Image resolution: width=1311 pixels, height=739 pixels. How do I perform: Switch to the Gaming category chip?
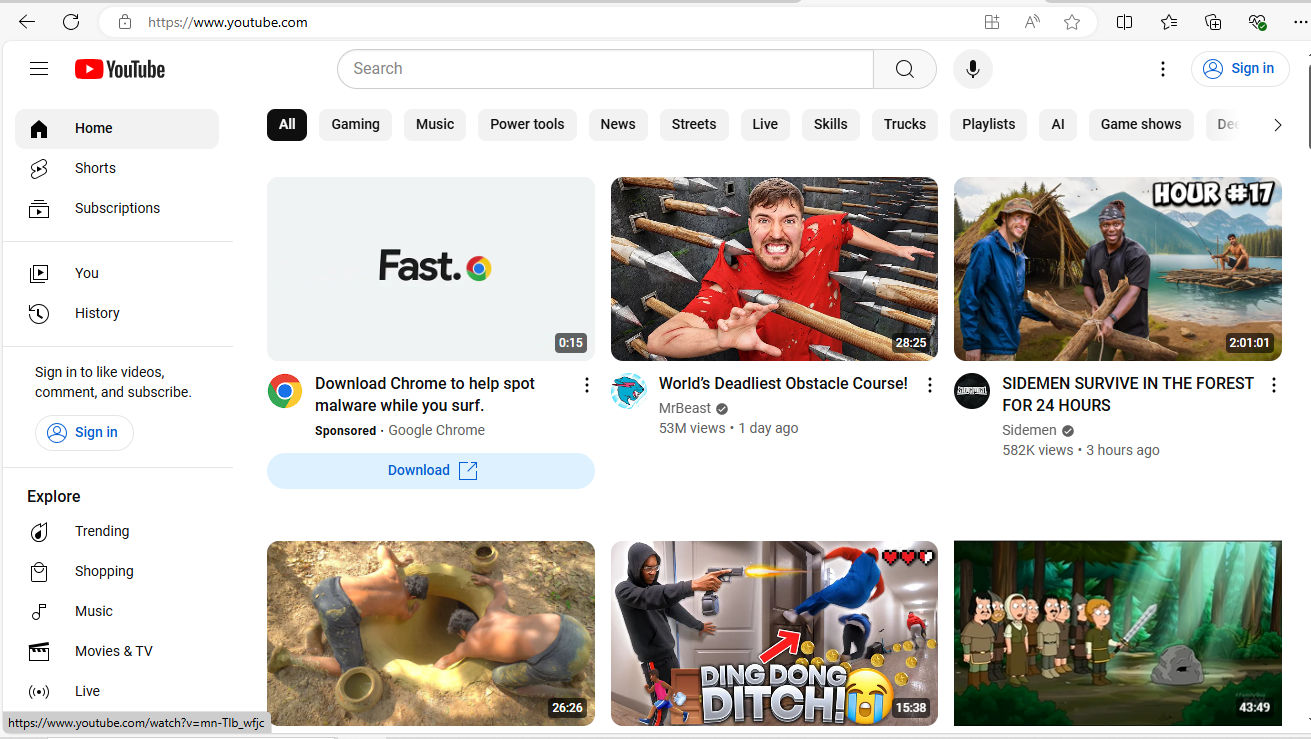coord(355,124)
